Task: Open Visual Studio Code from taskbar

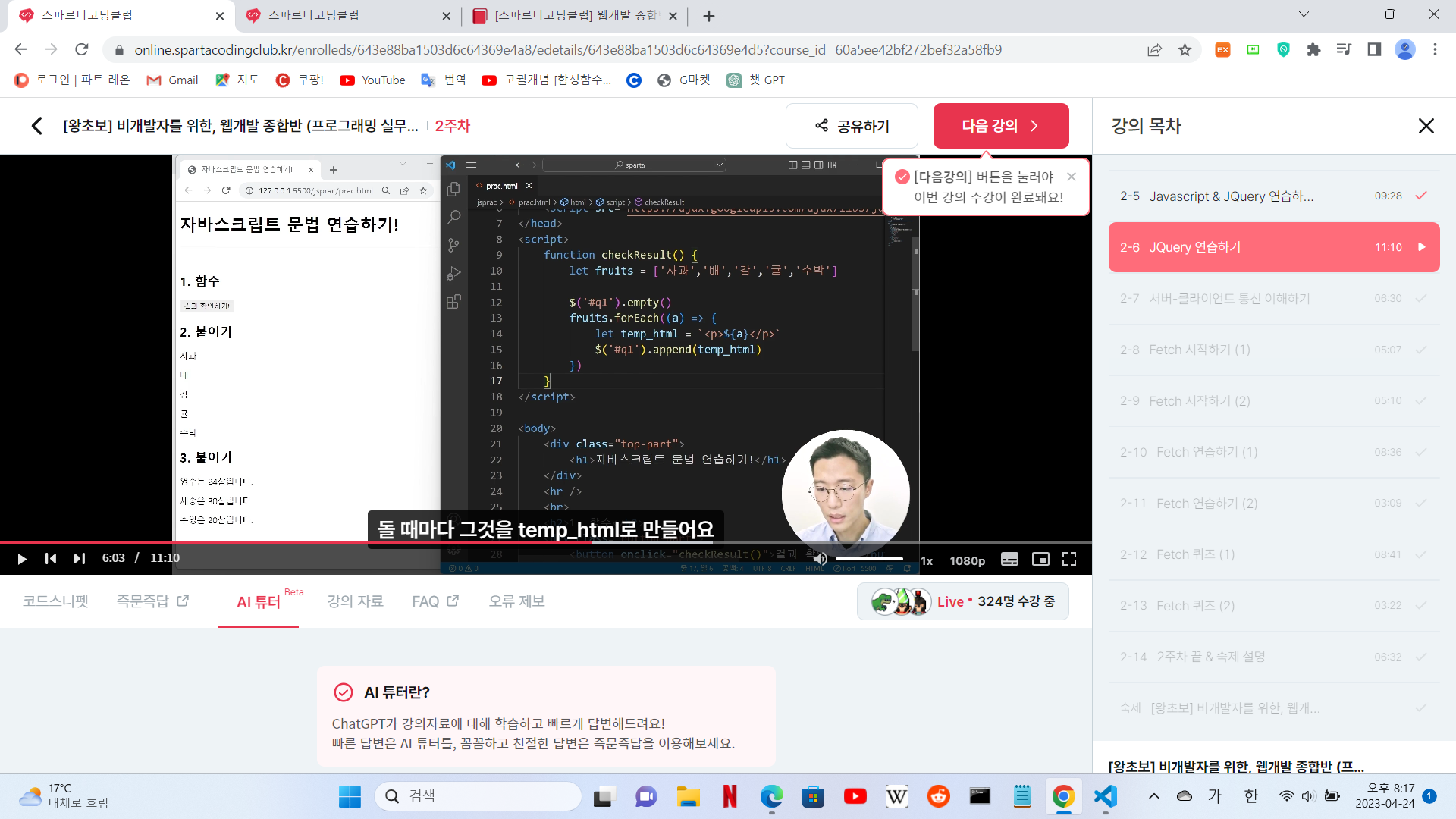Action: coord(1105,796)
